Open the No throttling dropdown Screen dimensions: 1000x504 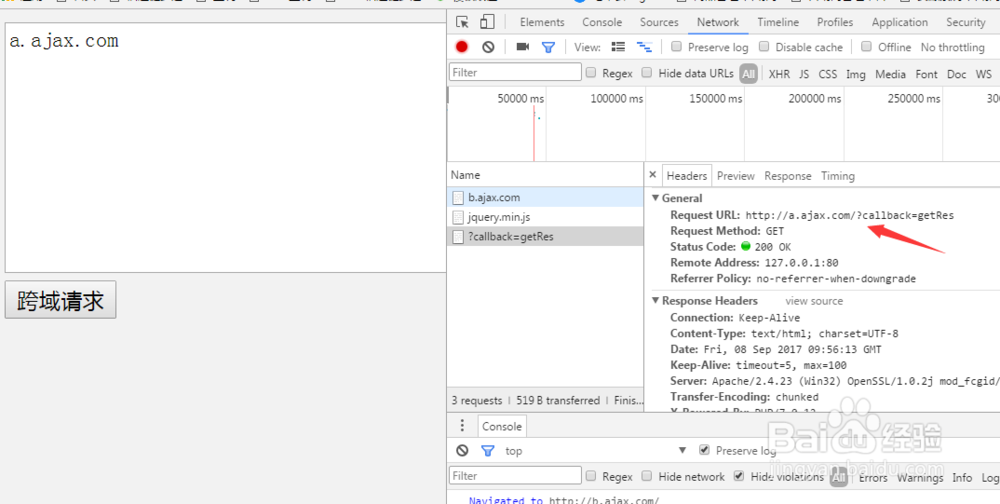[x=952, y=47]
